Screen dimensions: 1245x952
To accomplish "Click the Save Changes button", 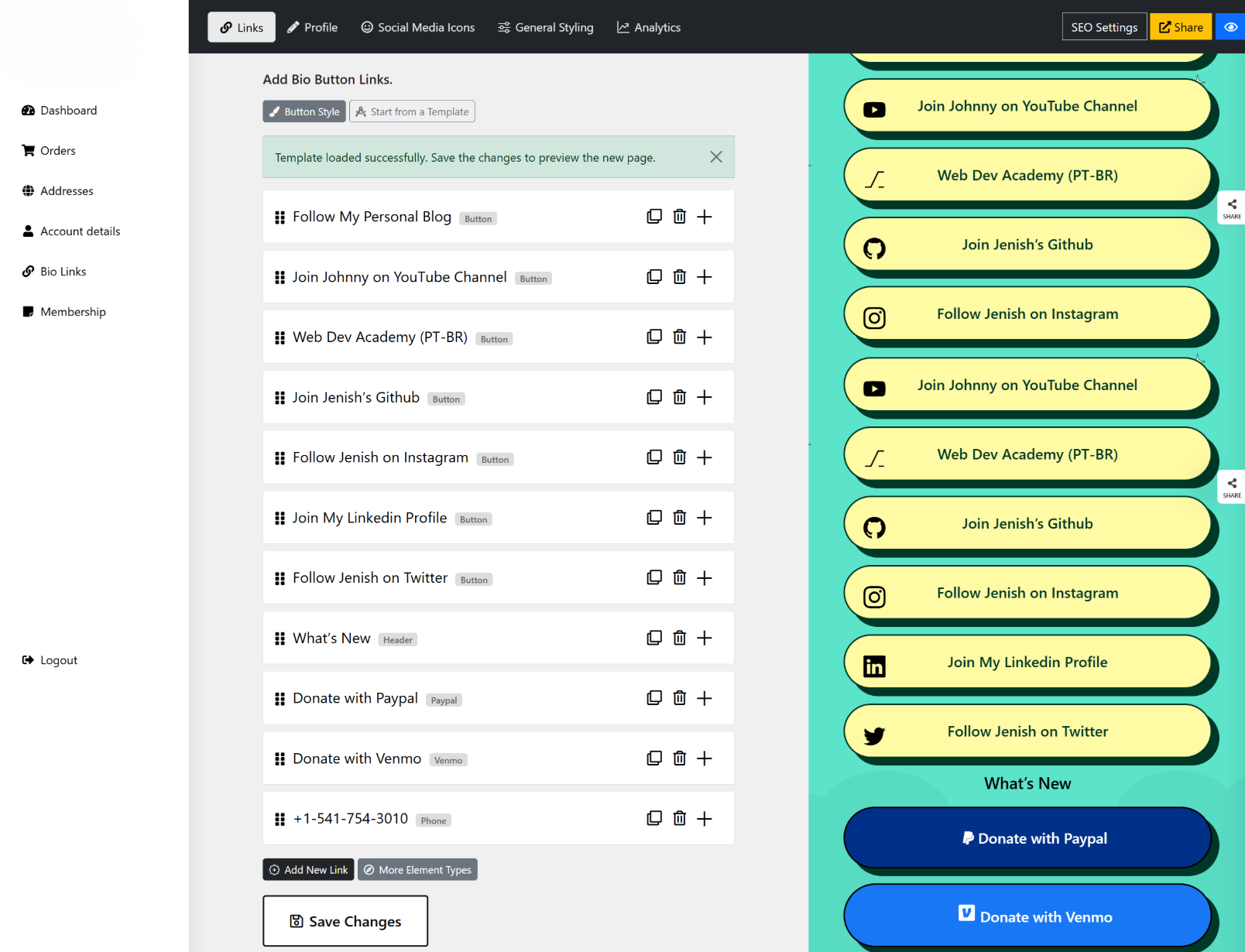I will 345,921.
